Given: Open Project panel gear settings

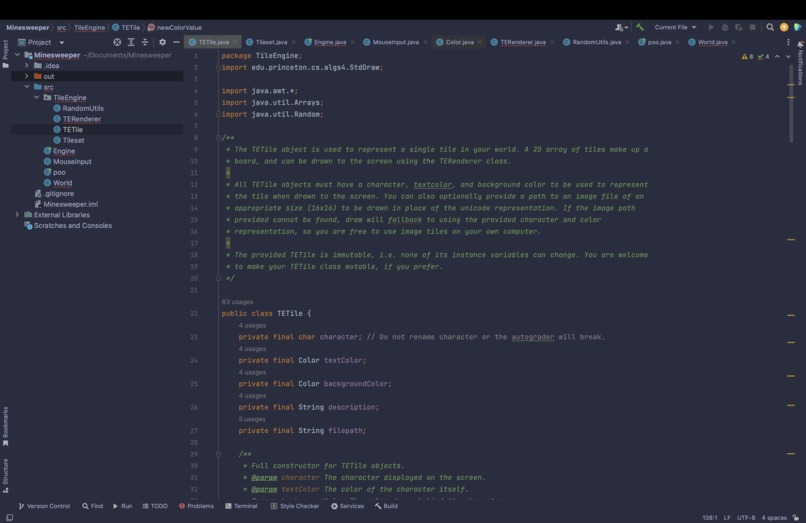Looking at the screenshot, I should click(x=162, y=42).
